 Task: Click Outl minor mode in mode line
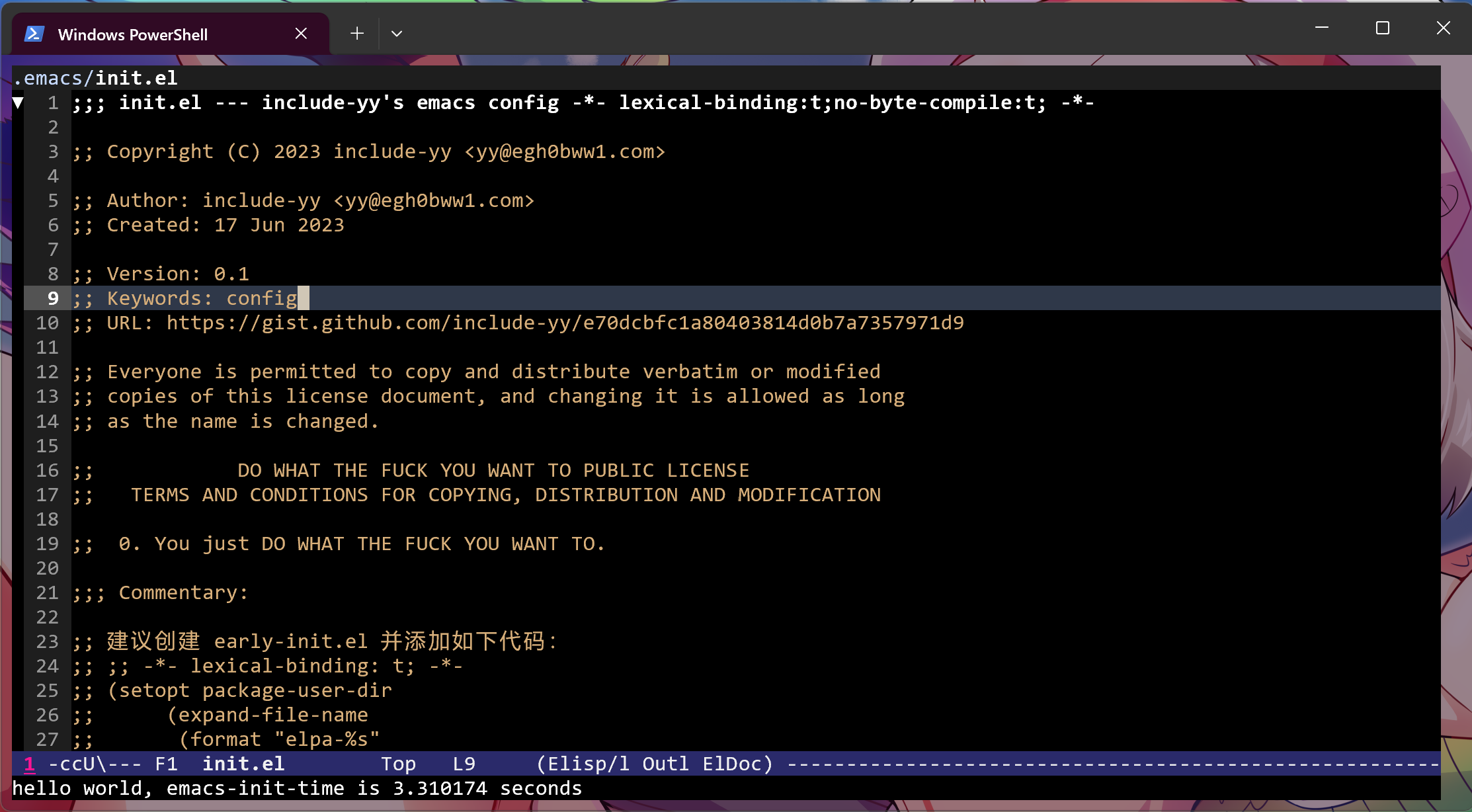point(665,764)
